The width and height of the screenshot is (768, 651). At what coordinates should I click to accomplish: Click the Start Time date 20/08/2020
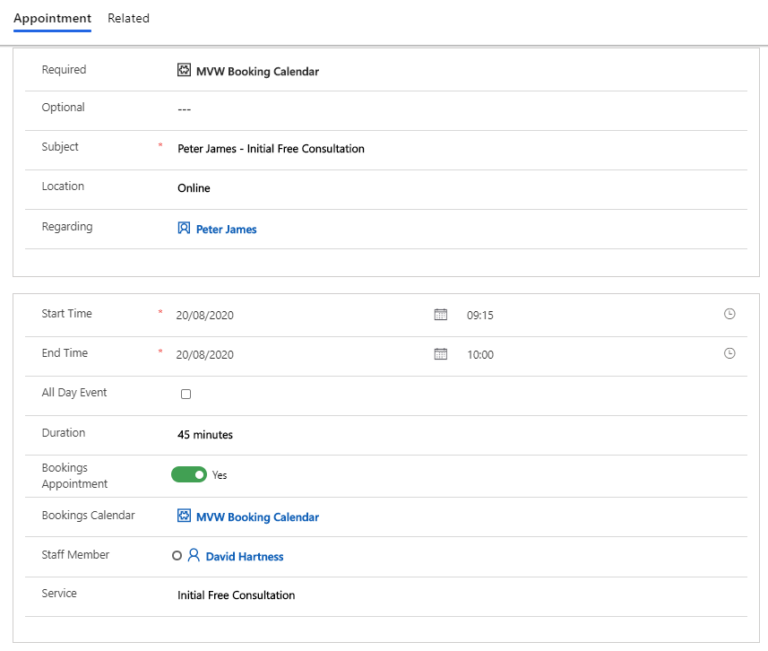point(205,315)
